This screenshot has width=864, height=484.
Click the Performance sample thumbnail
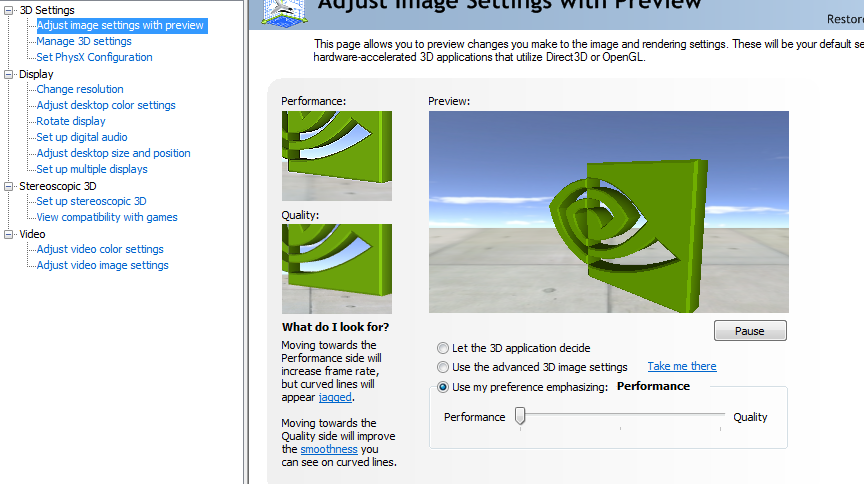pos(337,155)
